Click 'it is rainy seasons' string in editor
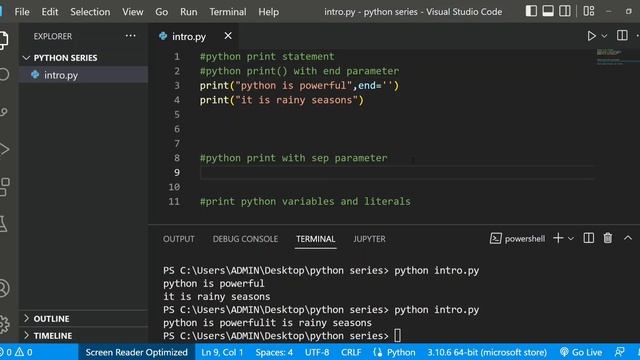The height and width of the screenshot is (360, 640). pyautogui.click(x=296, y=100)
